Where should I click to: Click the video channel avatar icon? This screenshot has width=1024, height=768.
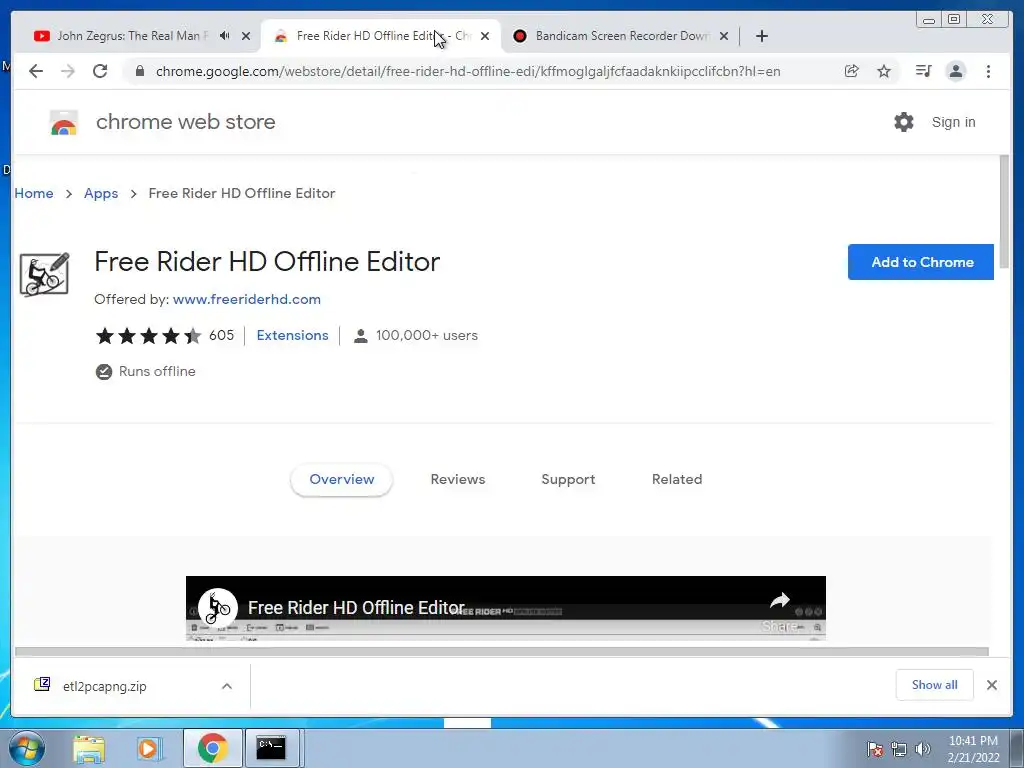[x=217, y=607]
